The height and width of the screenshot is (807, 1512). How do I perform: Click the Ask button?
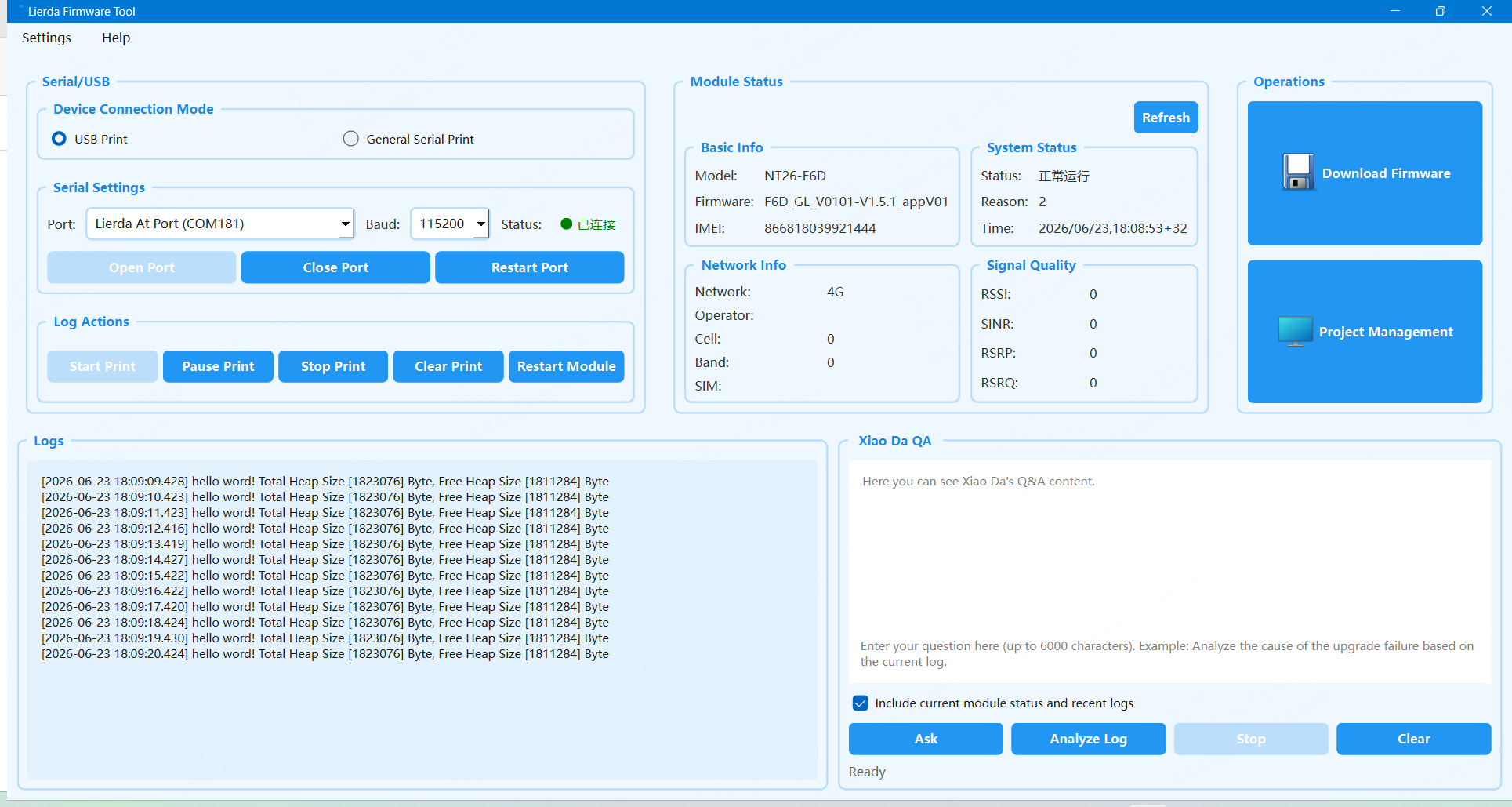point(926,739)
